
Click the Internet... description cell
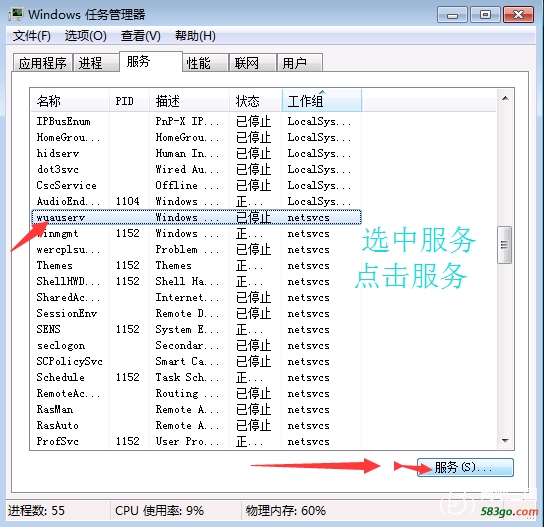pyautogui.click(x=187, y=297)
